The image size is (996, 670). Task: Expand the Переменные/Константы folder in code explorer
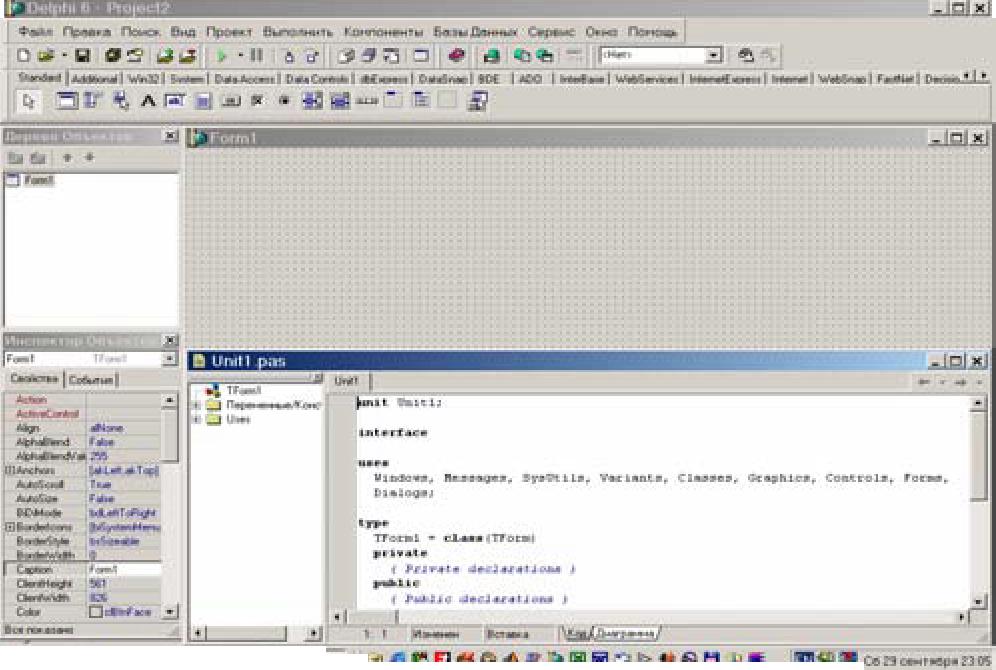(x=197, y=405)
